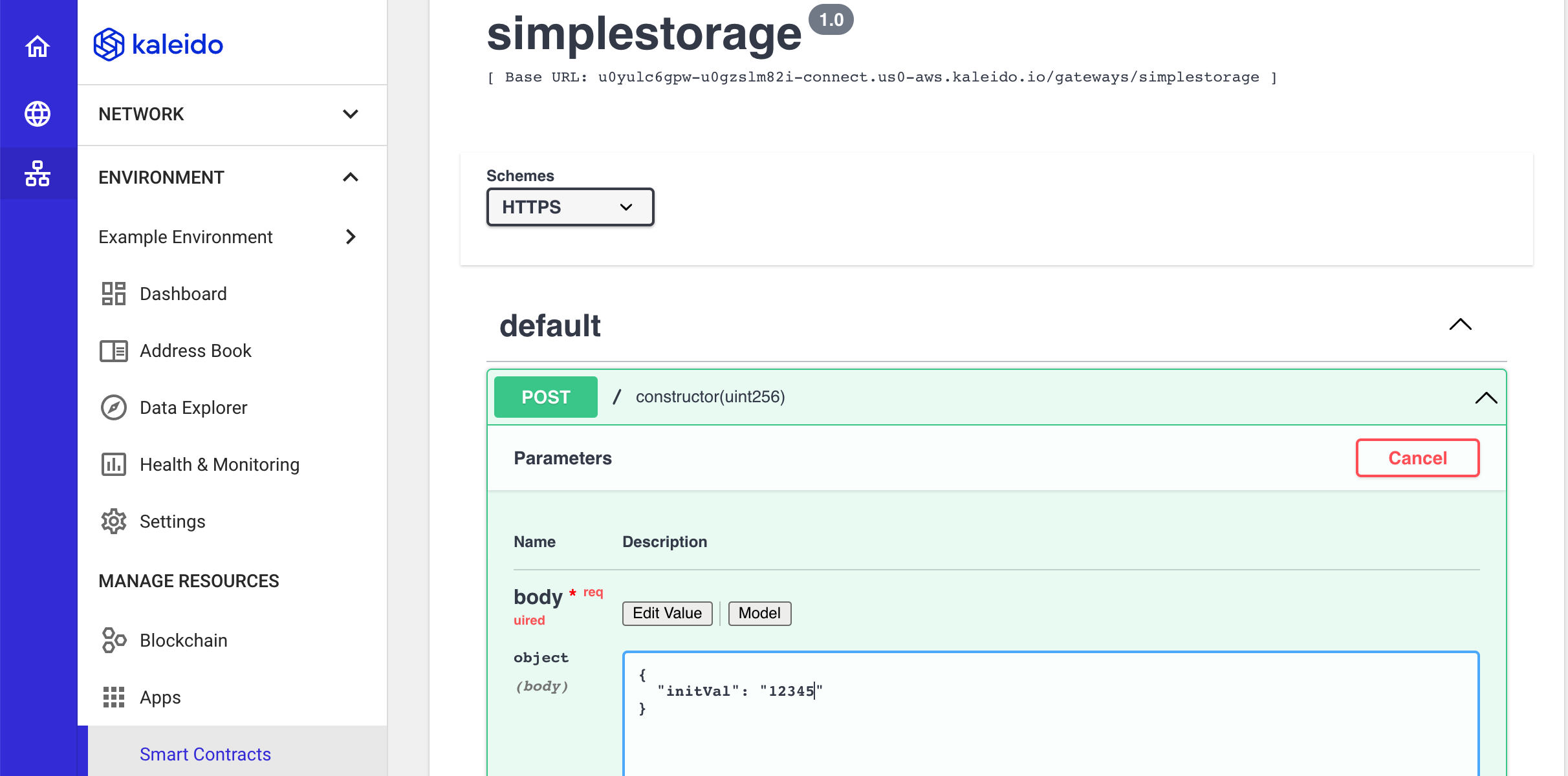Open the Schemes HTTPS dropdown
Screen dimensions: 1568x776
[x=568, y=207]
